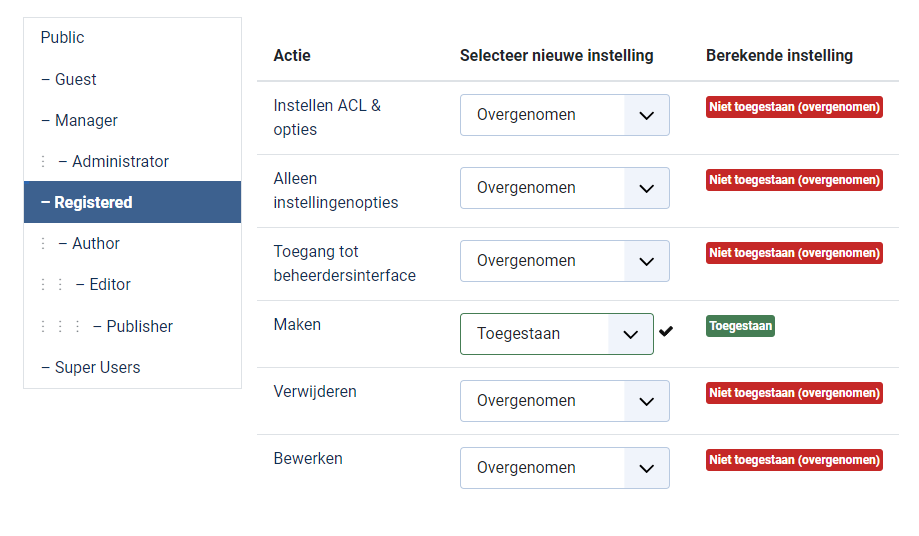Click the green Toegestaan status badge
Viewport: 919px width, 536px height.
pos(740,326)
